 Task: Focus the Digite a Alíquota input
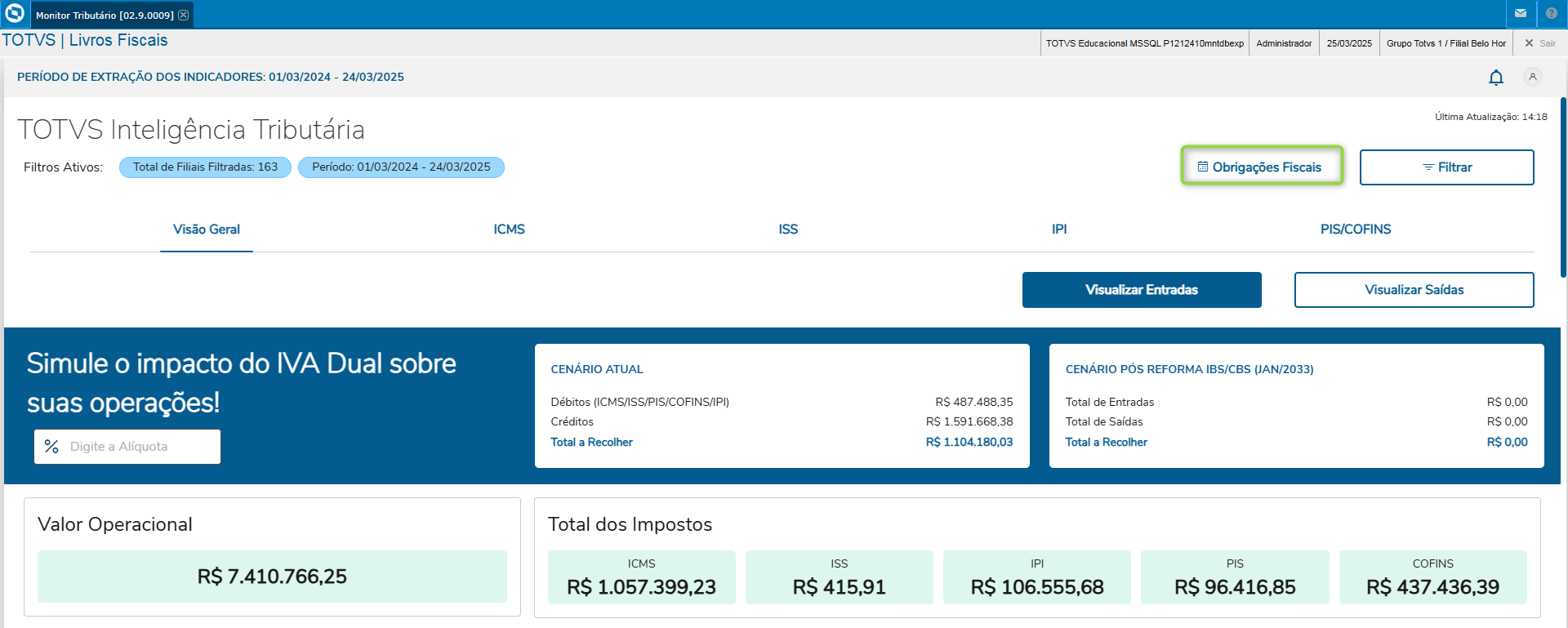[127, 447]
